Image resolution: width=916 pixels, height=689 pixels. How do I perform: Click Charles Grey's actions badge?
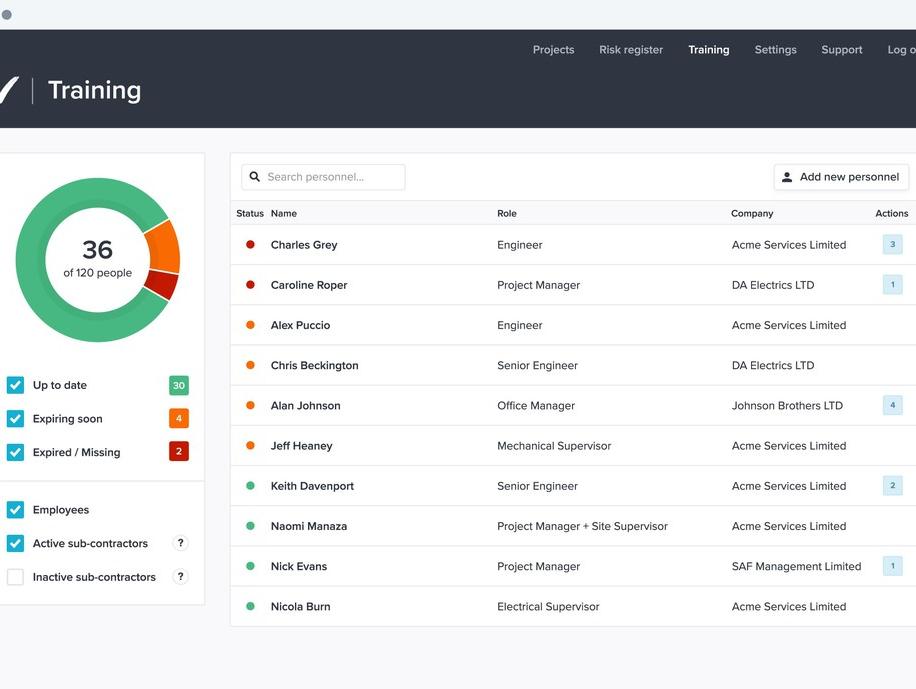(892, 244)
